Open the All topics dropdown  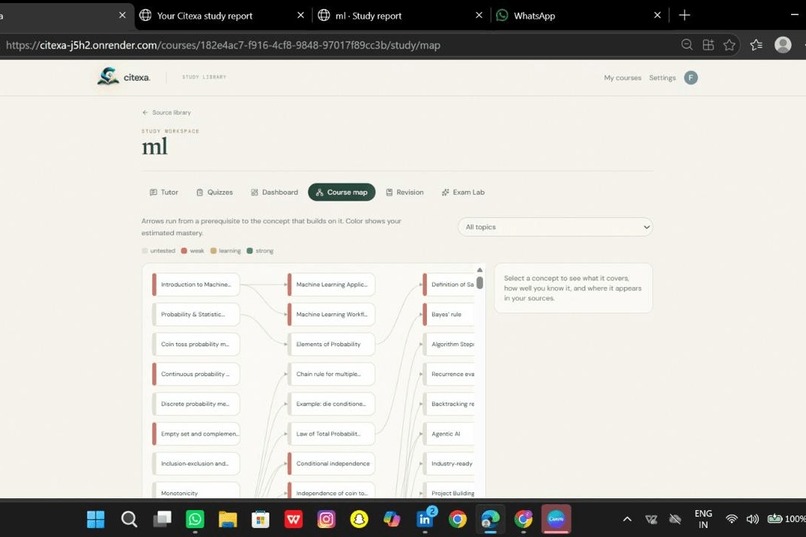click(x=555, y=227)
